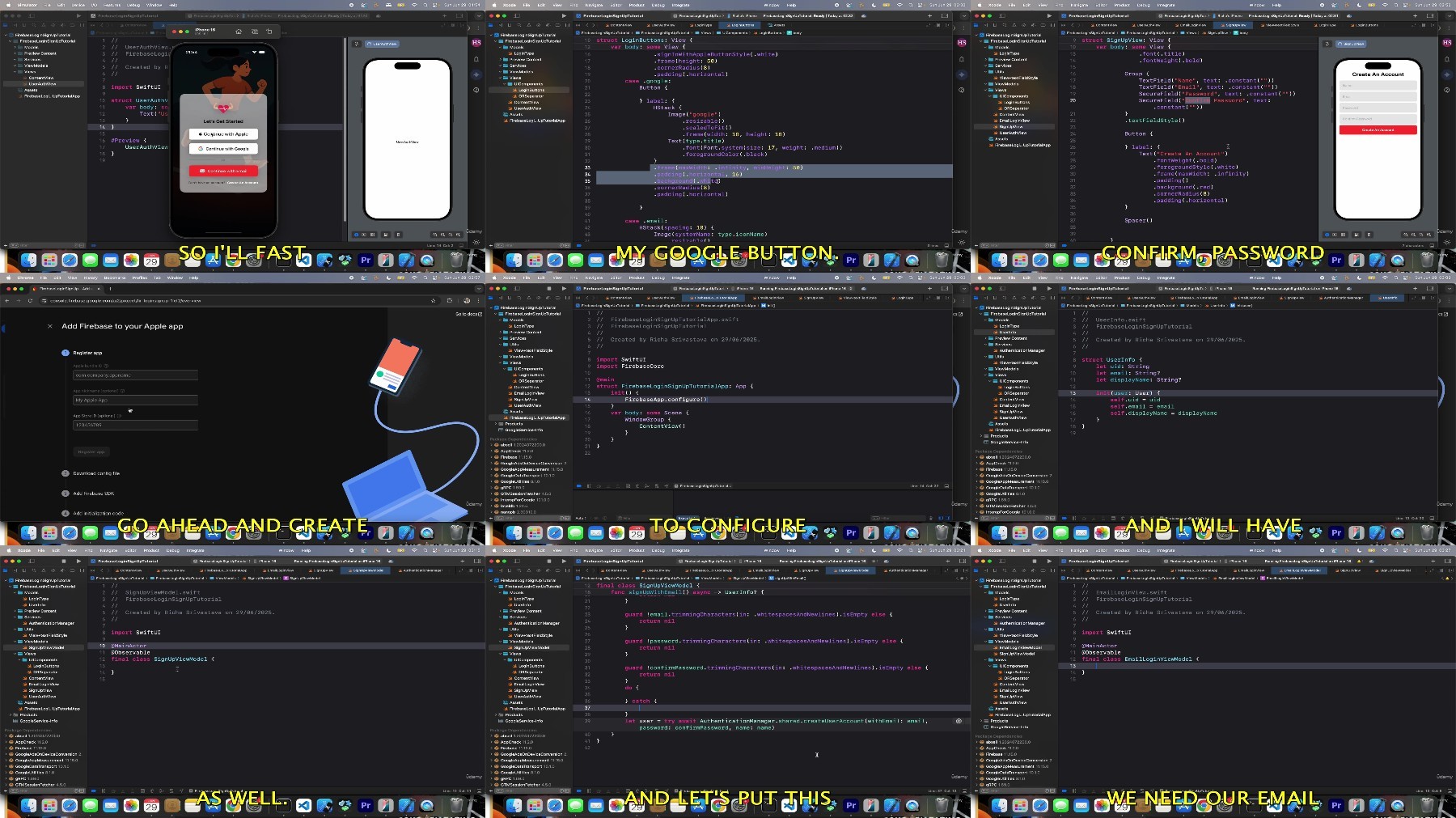Open the Bookmarks menu in Chrome
This screenshot has height=818, width=1456.
pos(115,278)
